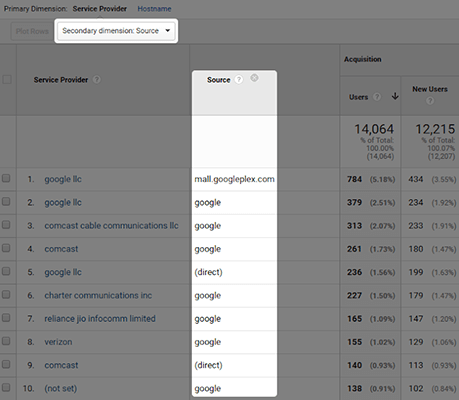
Task: Check row 5 google llc checkbox
Action: [6, 271]
